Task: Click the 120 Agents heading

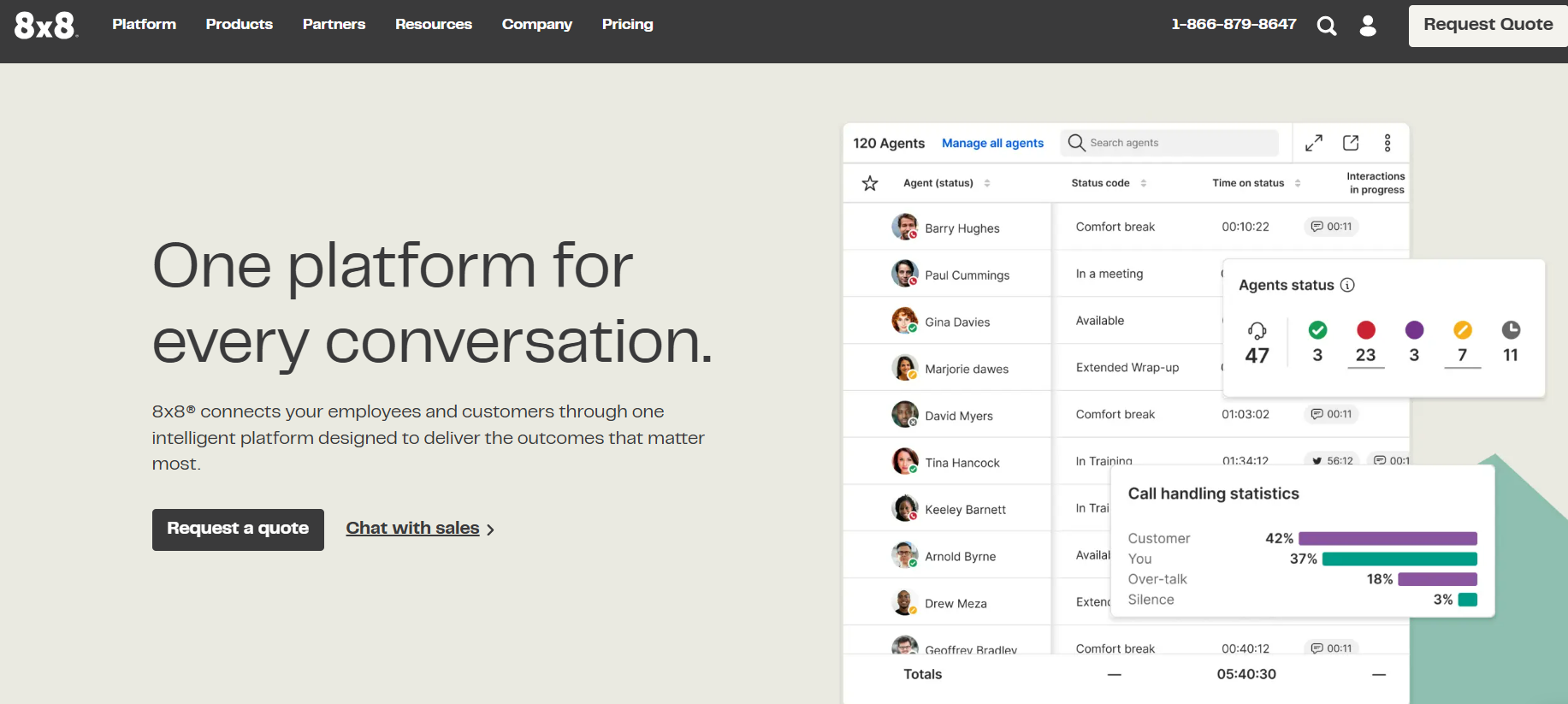Action: click(889, 143)
